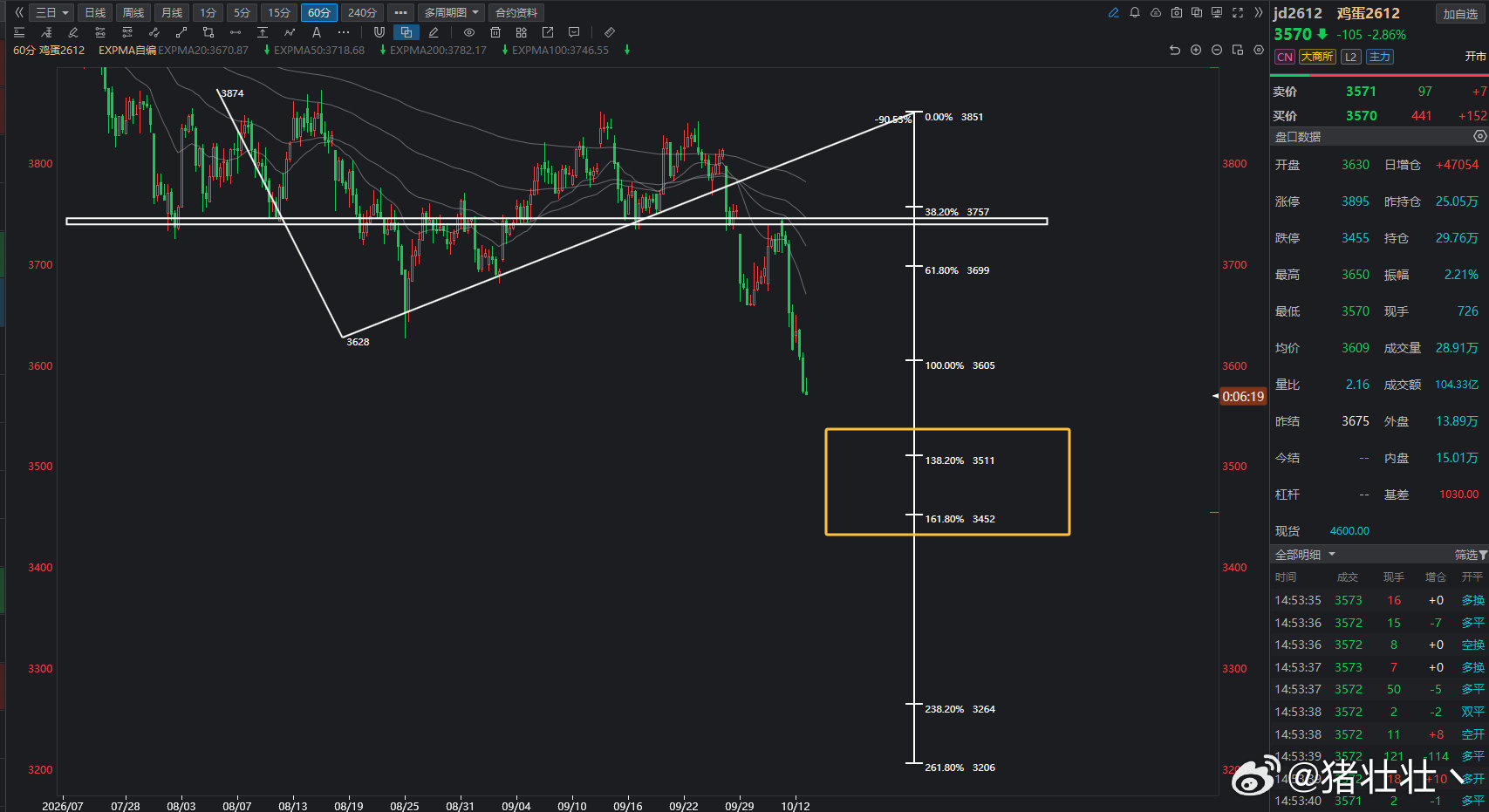The width and height of the screenshot is (1489, 812).
Task: Expand the 全部明细 dropdown
Action: [x=1305, y=555]
